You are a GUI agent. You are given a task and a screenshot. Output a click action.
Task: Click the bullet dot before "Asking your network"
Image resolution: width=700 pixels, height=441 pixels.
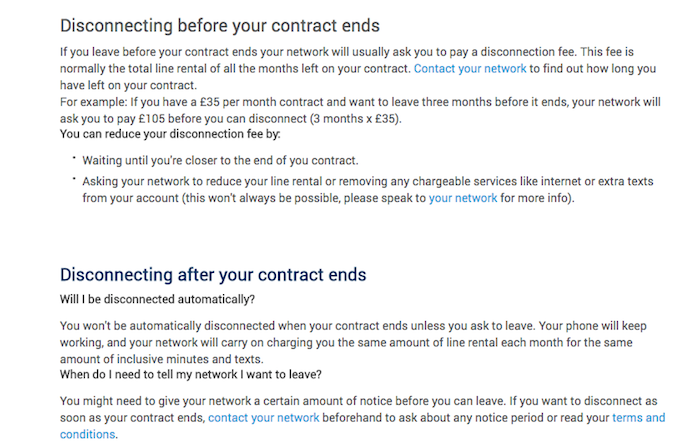tap(74, 179)
